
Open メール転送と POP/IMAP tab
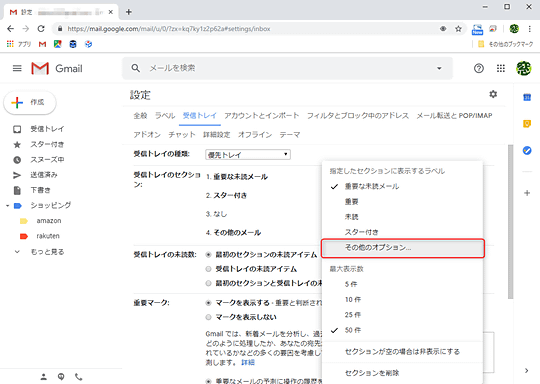tap(454, 116)
